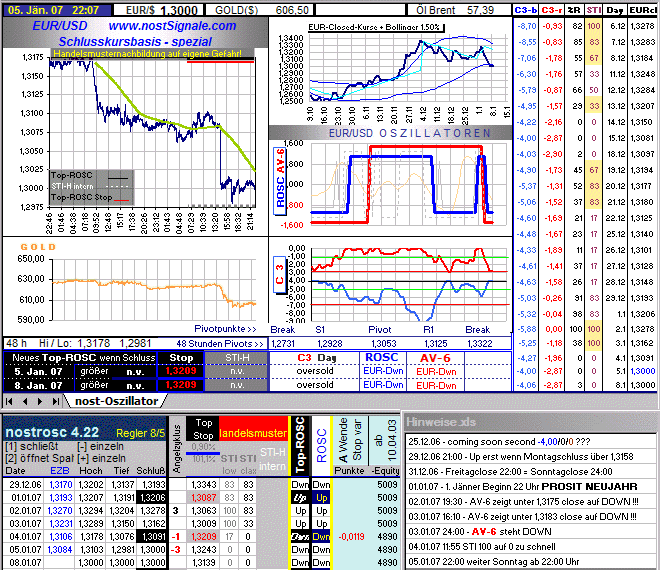Go to previous sheet using left arrow
Image resolution: width=660 pixels, height=570 pixels.
point(25,401)
